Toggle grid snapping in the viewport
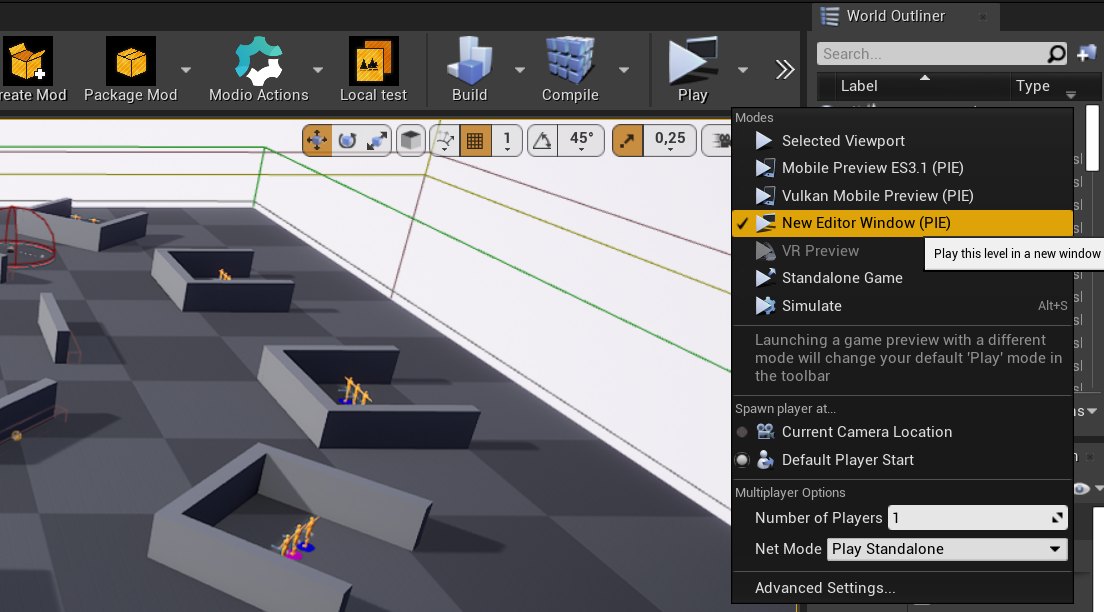 (x=475, y=140)
